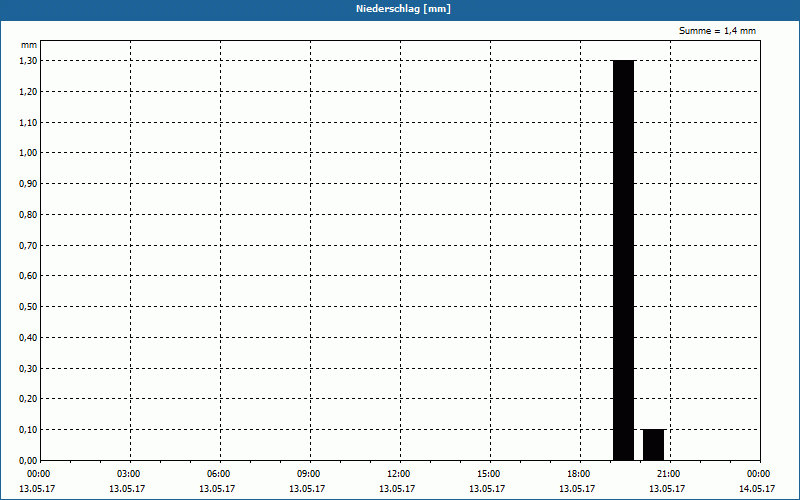Click the 0,40 y-axis value
The image size is (800, 500).
click(28, 338)
